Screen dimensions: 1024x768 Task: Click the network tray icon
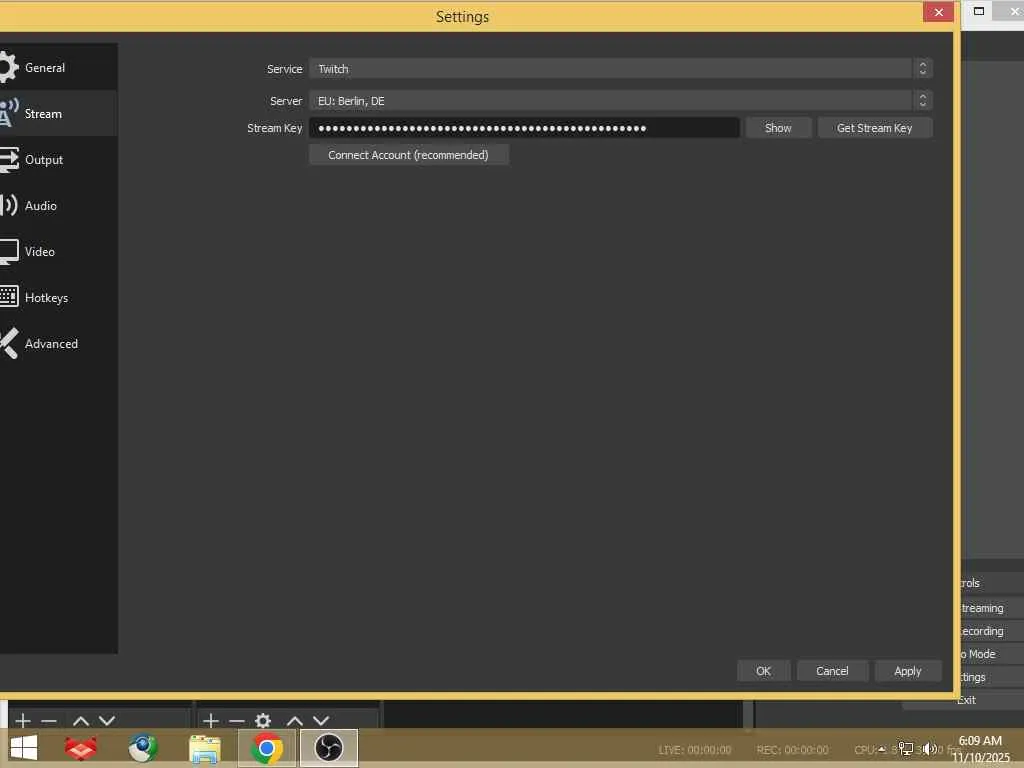(906, 749)
